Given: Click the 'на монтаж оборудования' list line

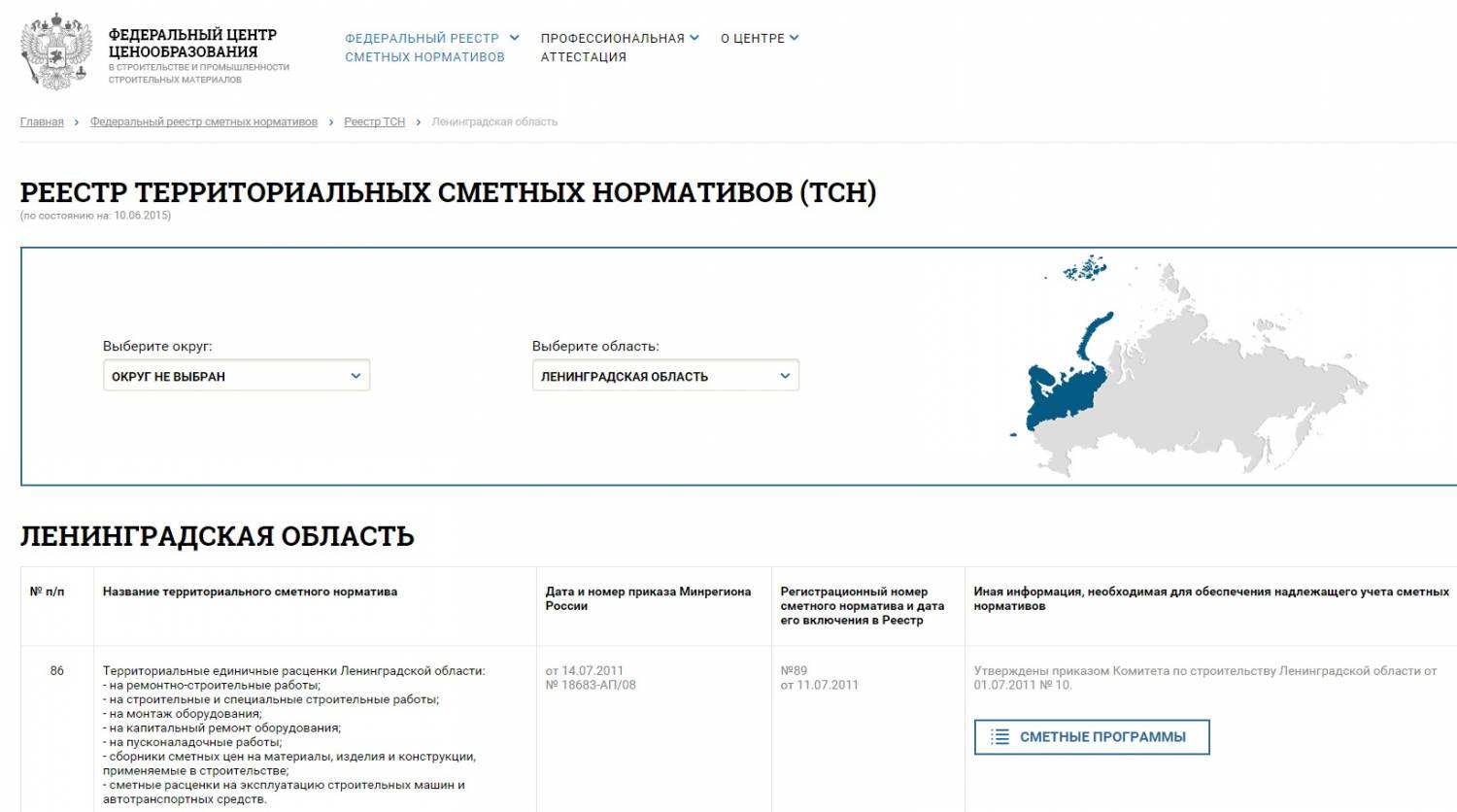Looking at the screenshot, I should [x=183, y=714].
